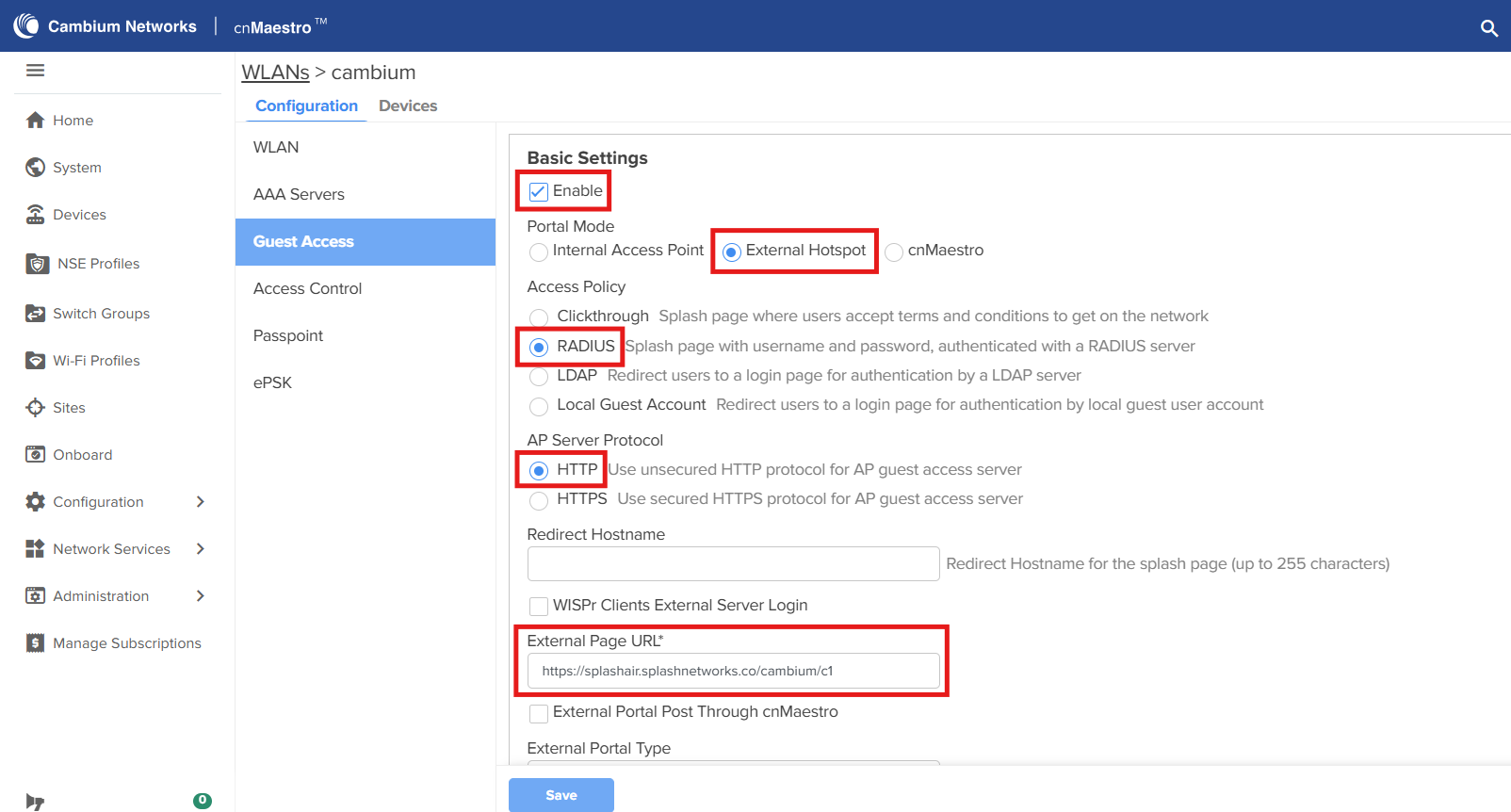1511x812 pixels.
Task: Open the WLAN settings section
Action: coord(366,147)
